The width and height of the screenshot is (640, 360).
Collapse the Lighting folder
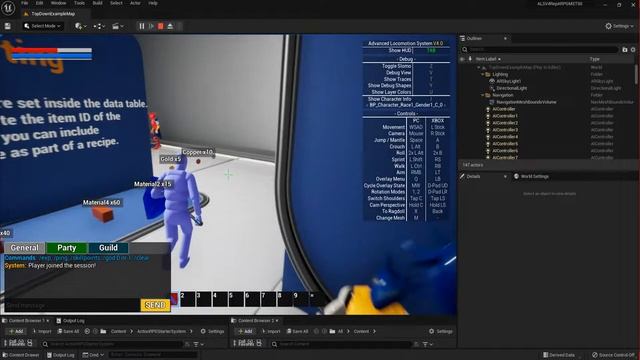pos(482,74)
